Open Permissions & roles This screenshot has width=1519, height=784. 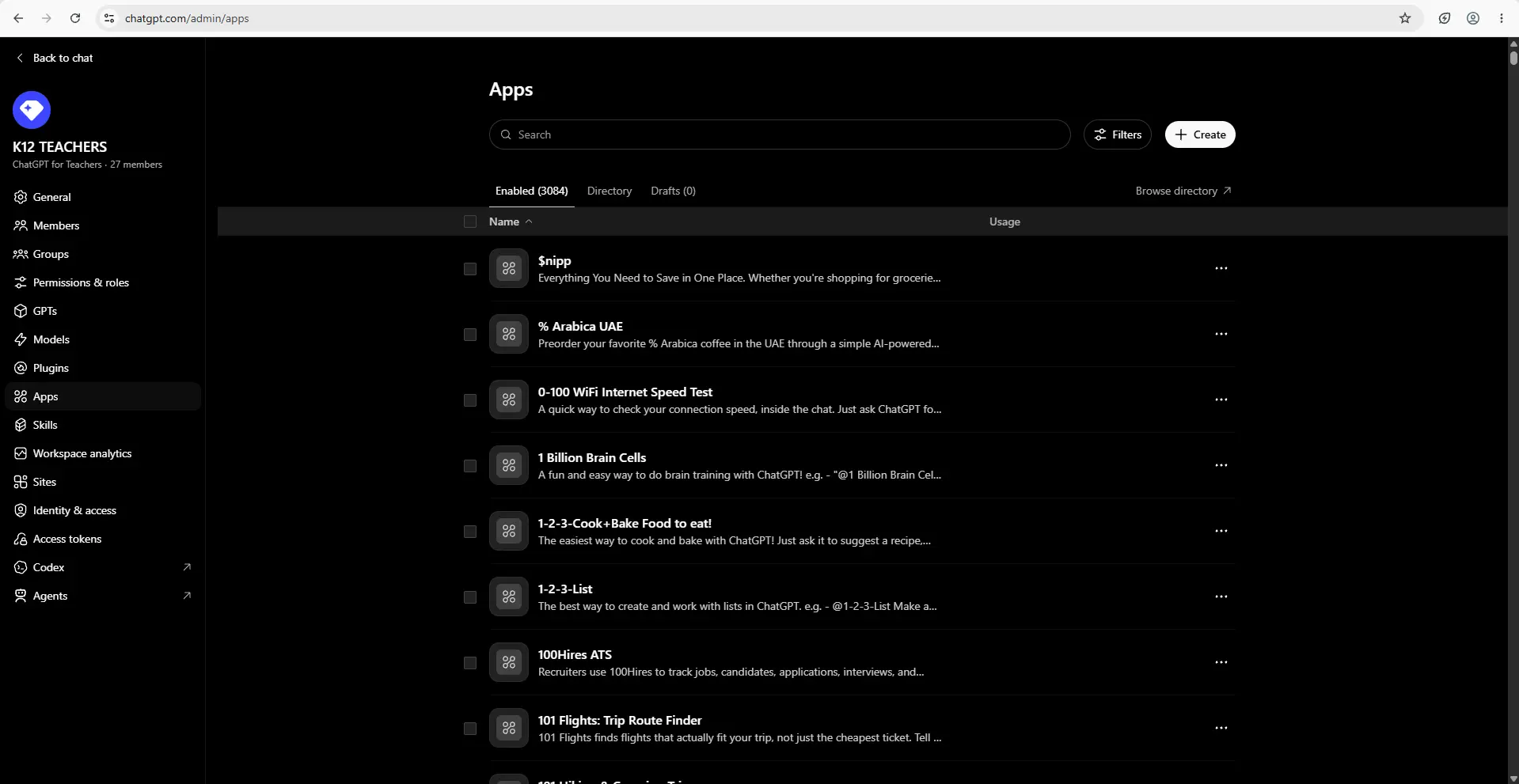pyautogui.click(x=103, y=282)
